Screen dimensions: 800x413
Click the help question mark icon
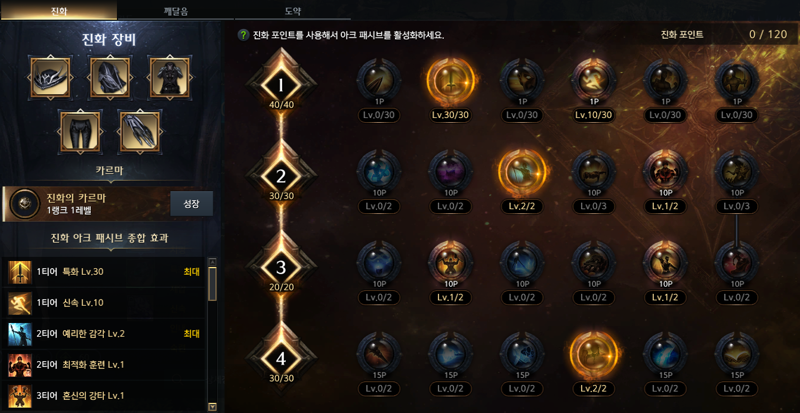click(244, 35)
